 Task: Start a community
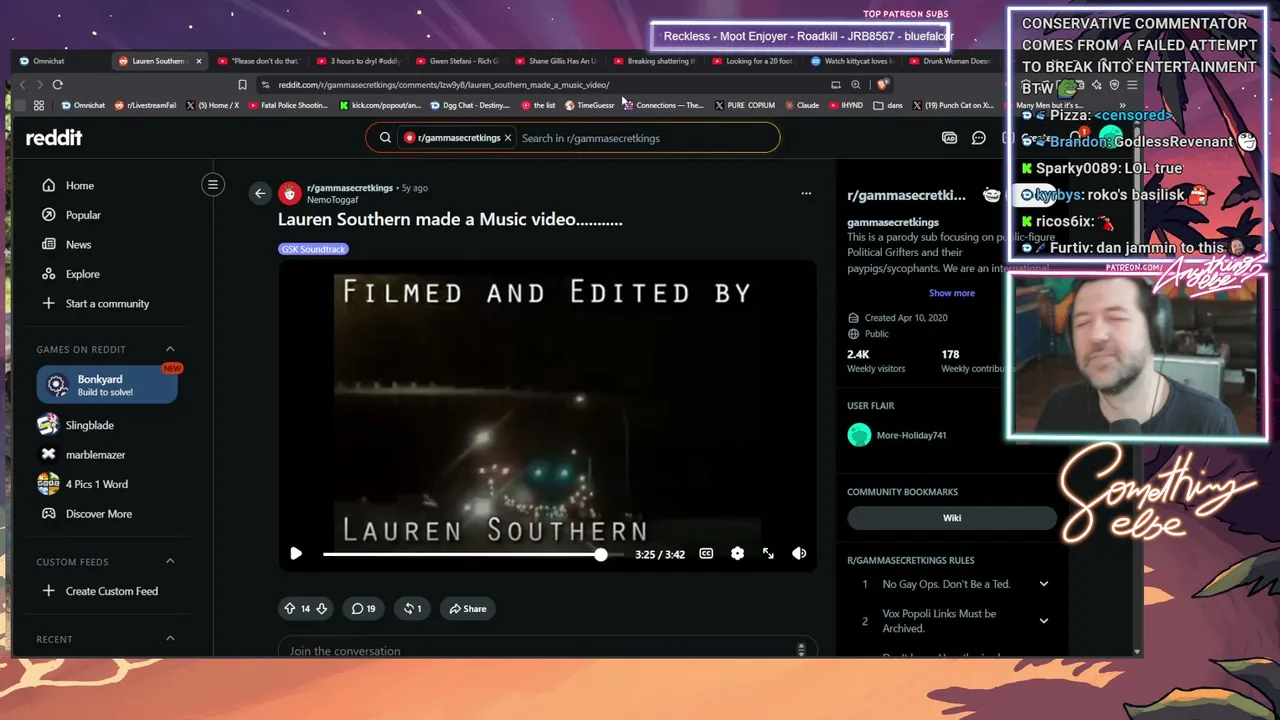click(107, 303)
